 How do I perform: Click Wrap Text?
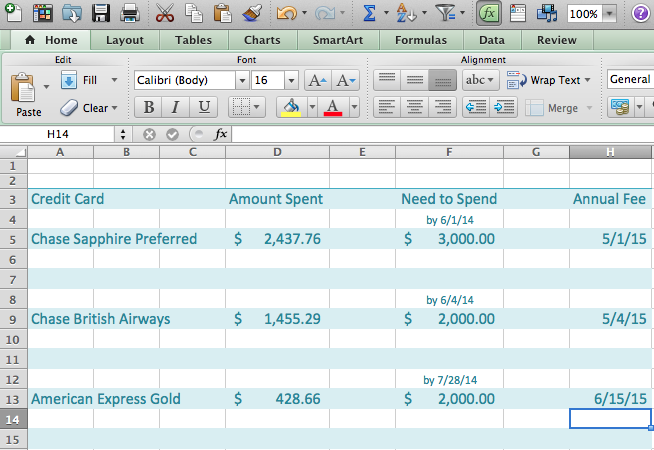pos(549,80)
